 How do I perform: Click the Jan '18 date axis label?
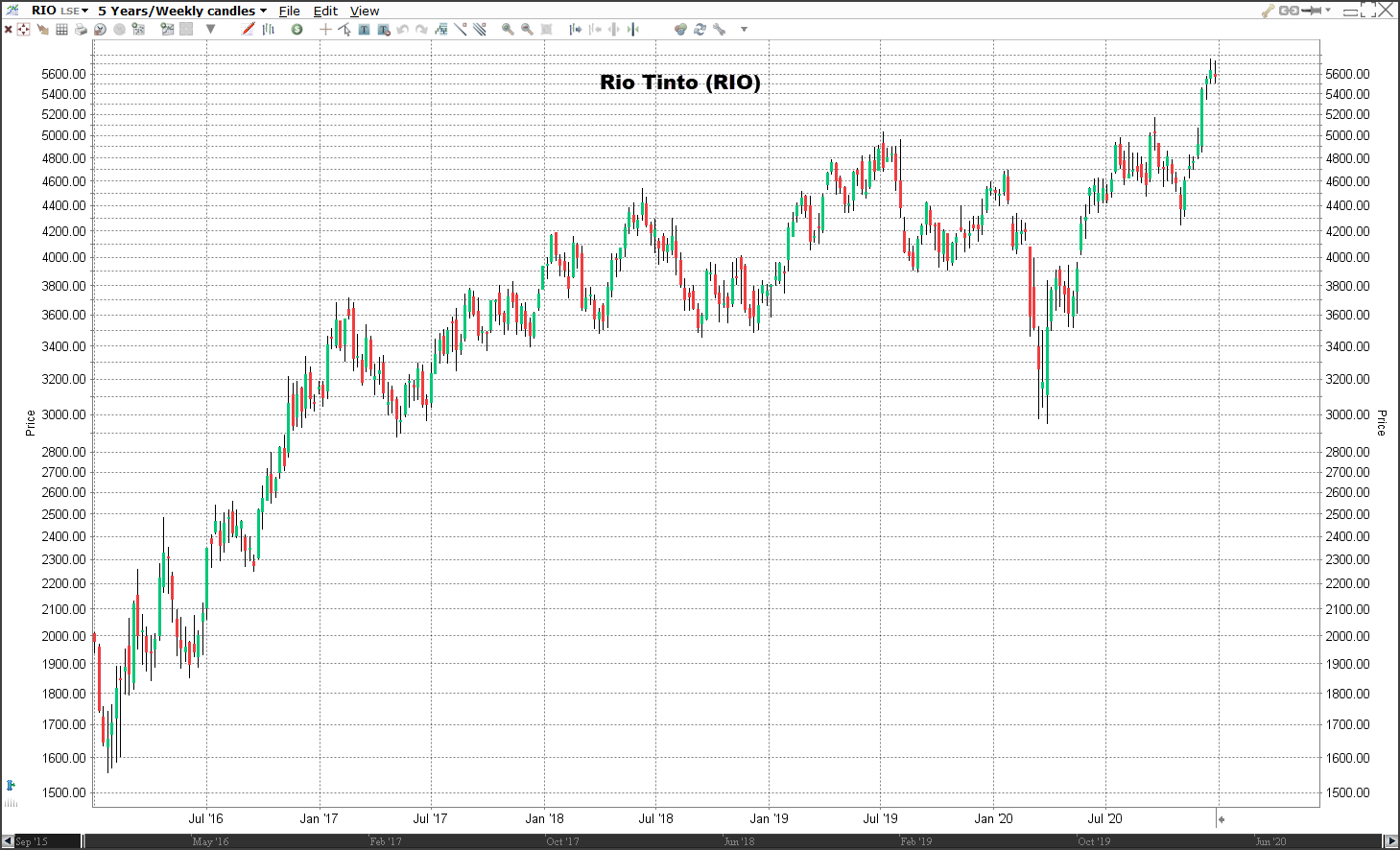[x=544, y=818]
